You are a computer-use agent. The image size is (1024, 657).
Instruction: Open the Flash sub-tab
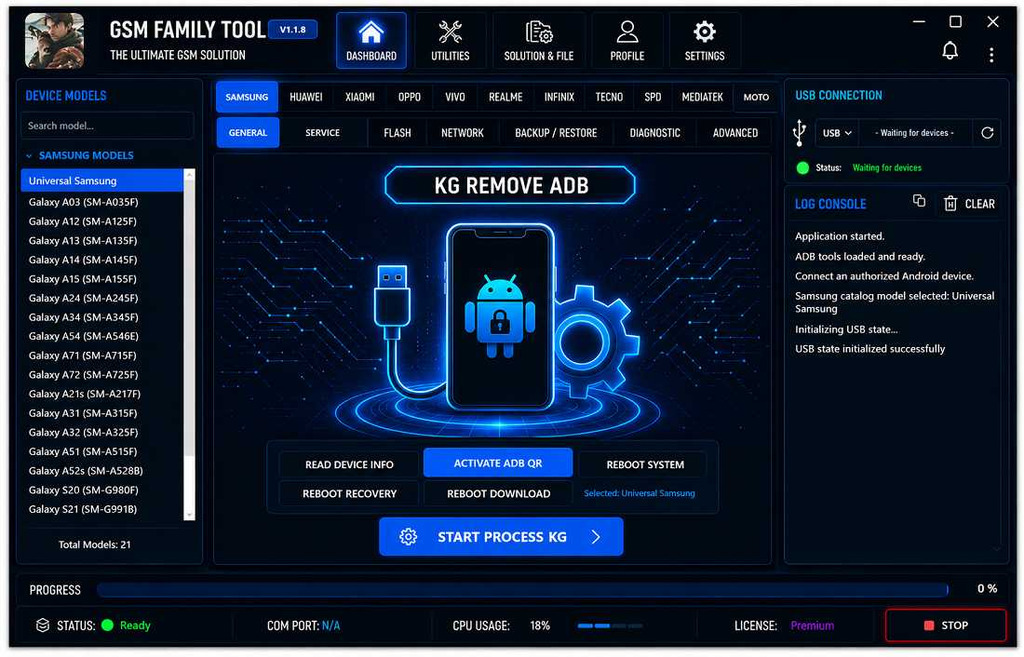tap(397, 133)
